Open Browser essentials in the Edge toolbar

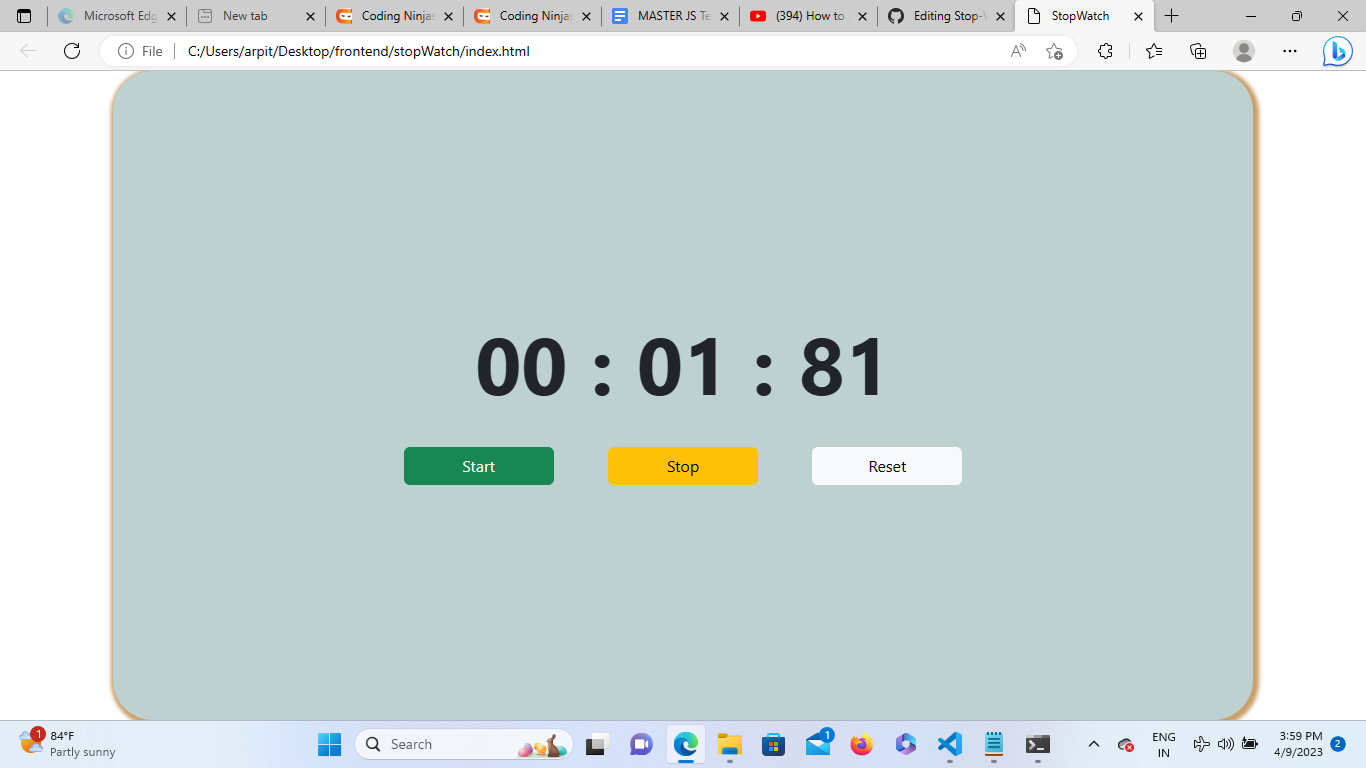(1105, 51)
